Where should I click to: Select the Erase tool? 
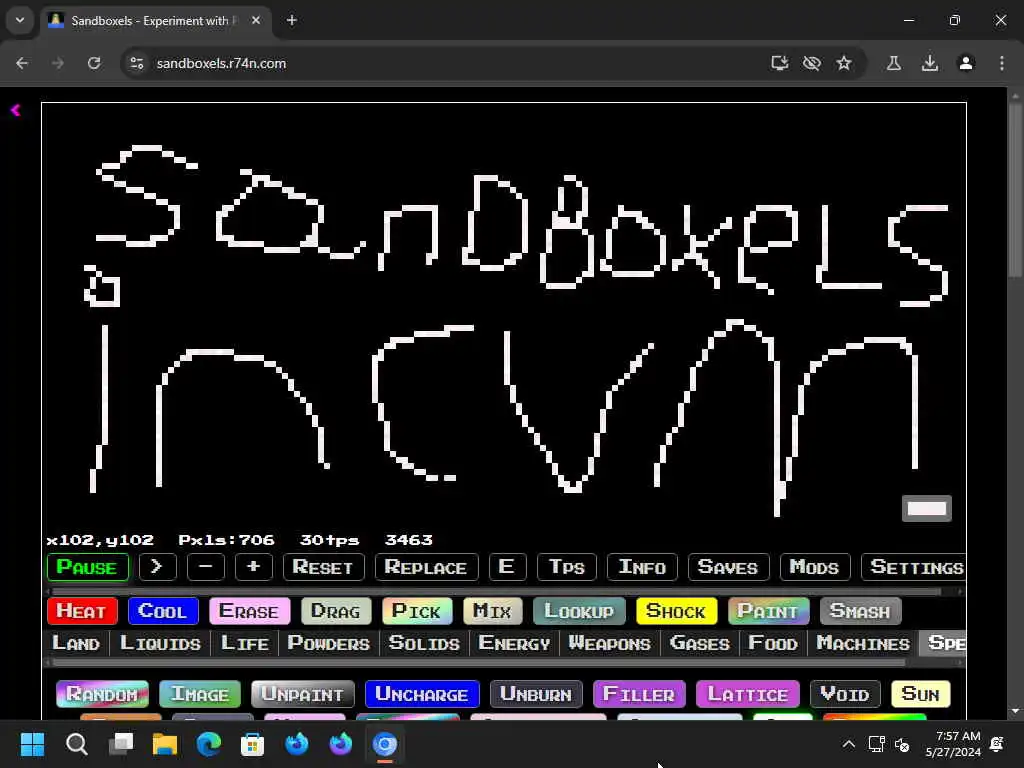[249, 611]
